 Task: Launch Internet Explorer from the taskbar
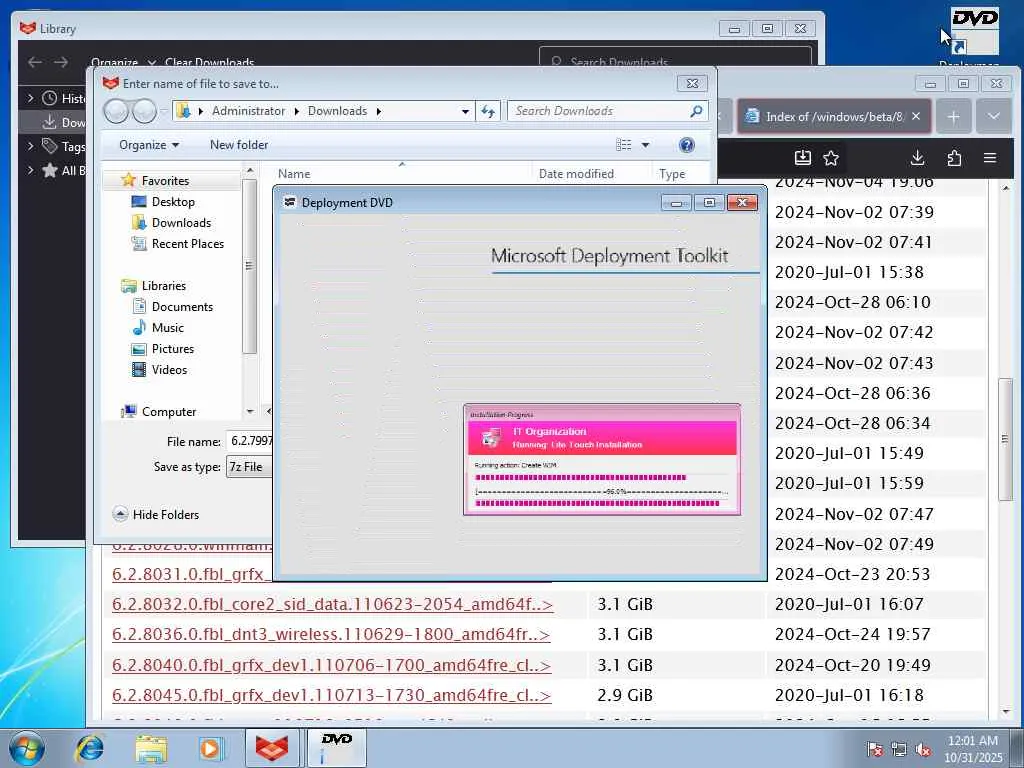tap(89, 748)
